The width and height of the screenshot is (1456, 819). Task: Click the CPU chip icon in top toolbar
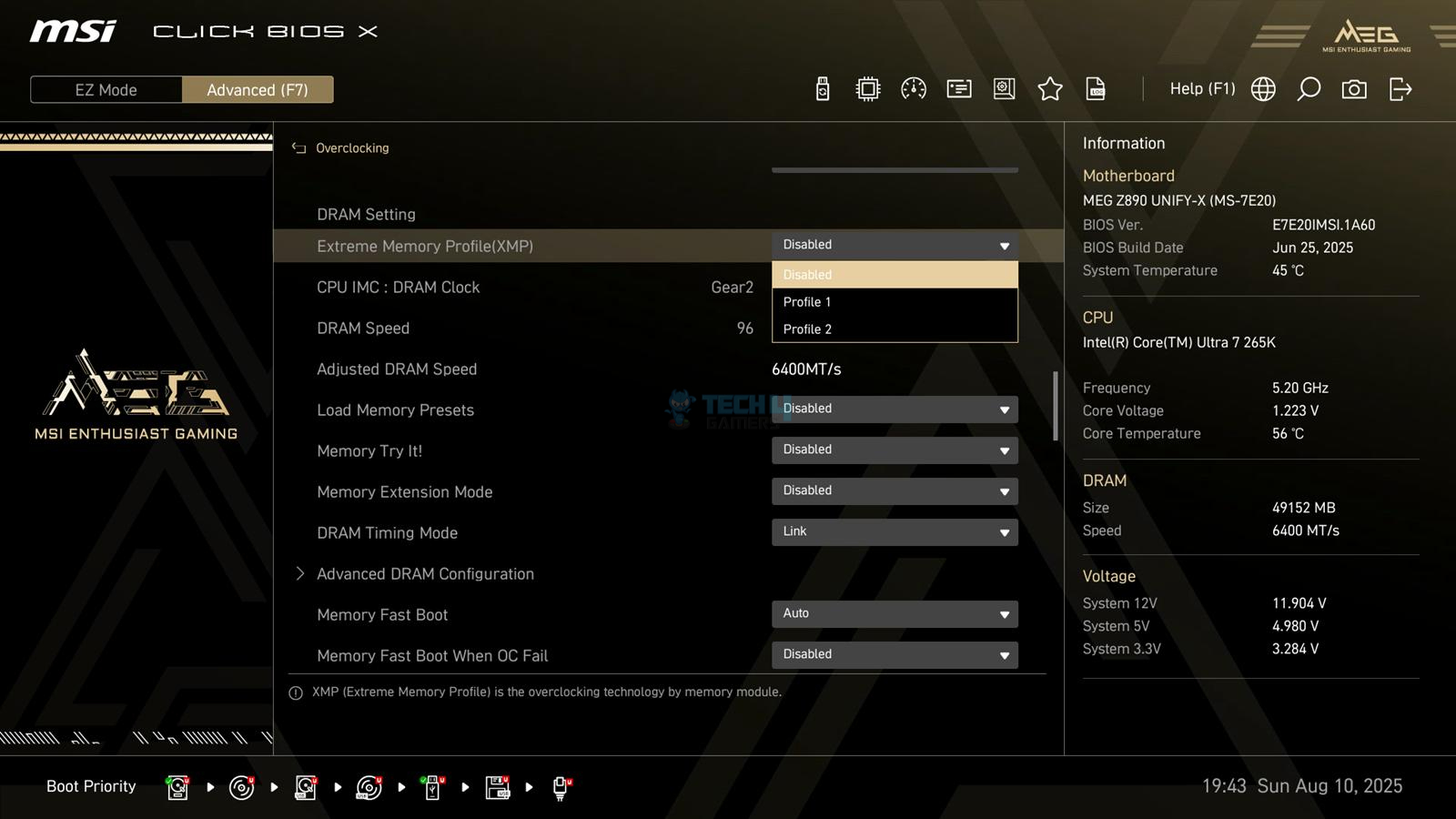tap(868, 89)
